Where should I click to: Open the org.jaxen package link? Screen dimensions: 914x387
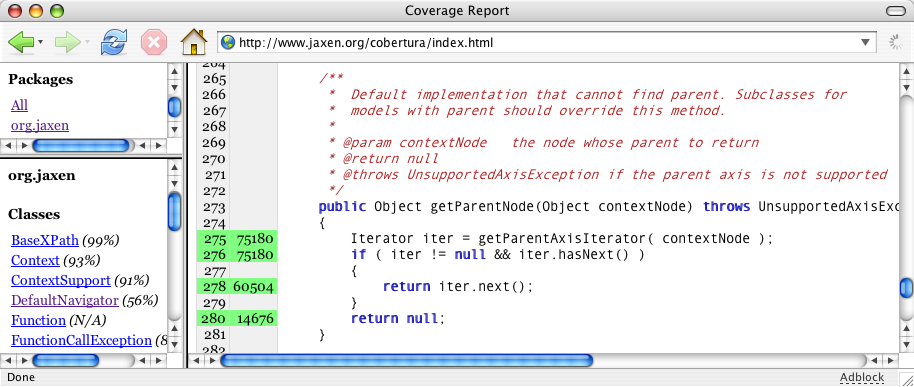pyautogui.click(x=40, y=125)
